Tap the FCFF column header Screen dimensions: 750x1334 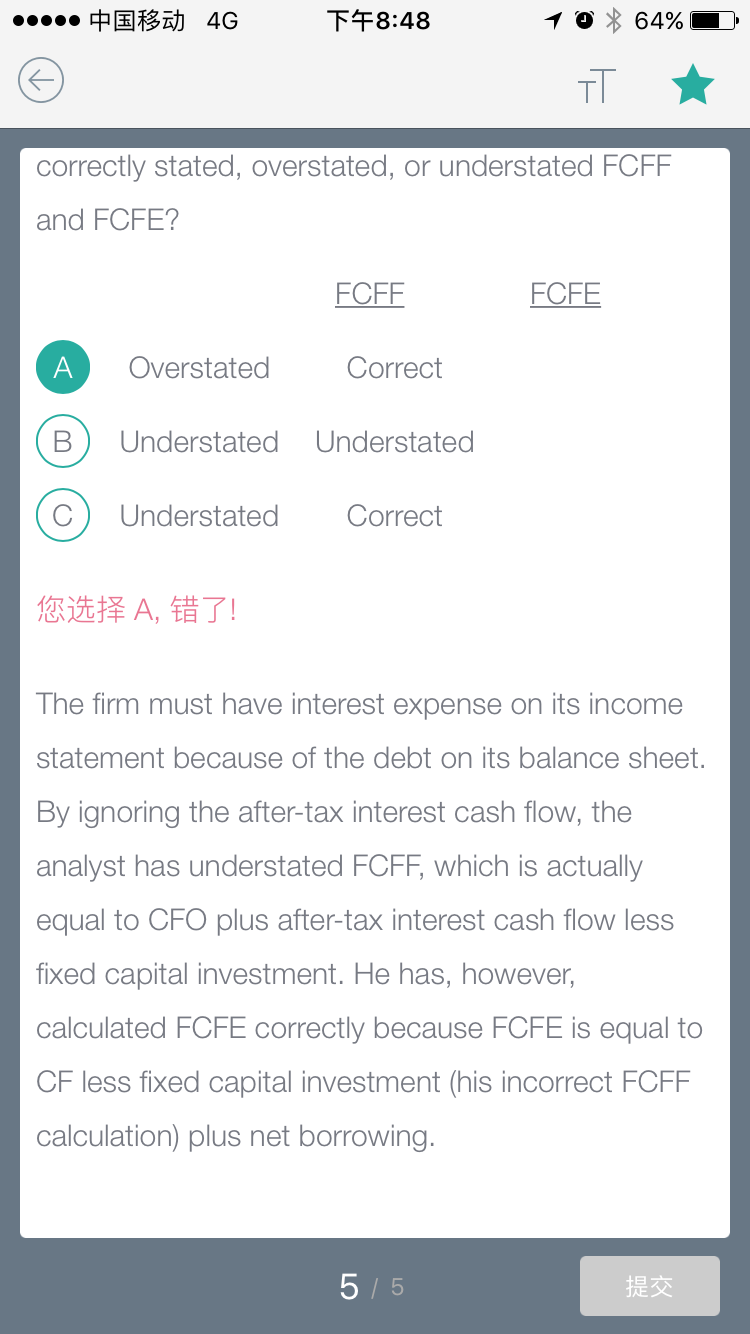(x=370, y=294)
